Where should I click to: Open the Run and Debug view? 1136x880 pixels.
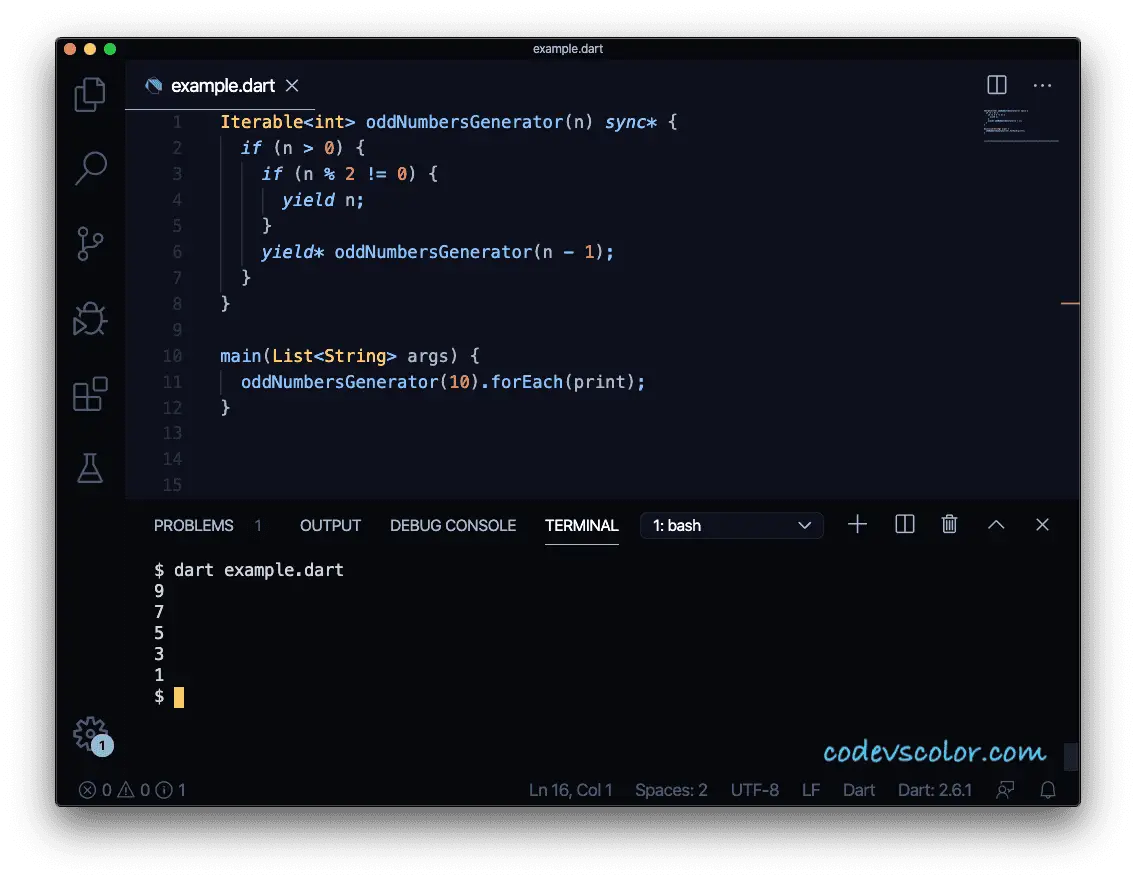[x=90, y=319]
